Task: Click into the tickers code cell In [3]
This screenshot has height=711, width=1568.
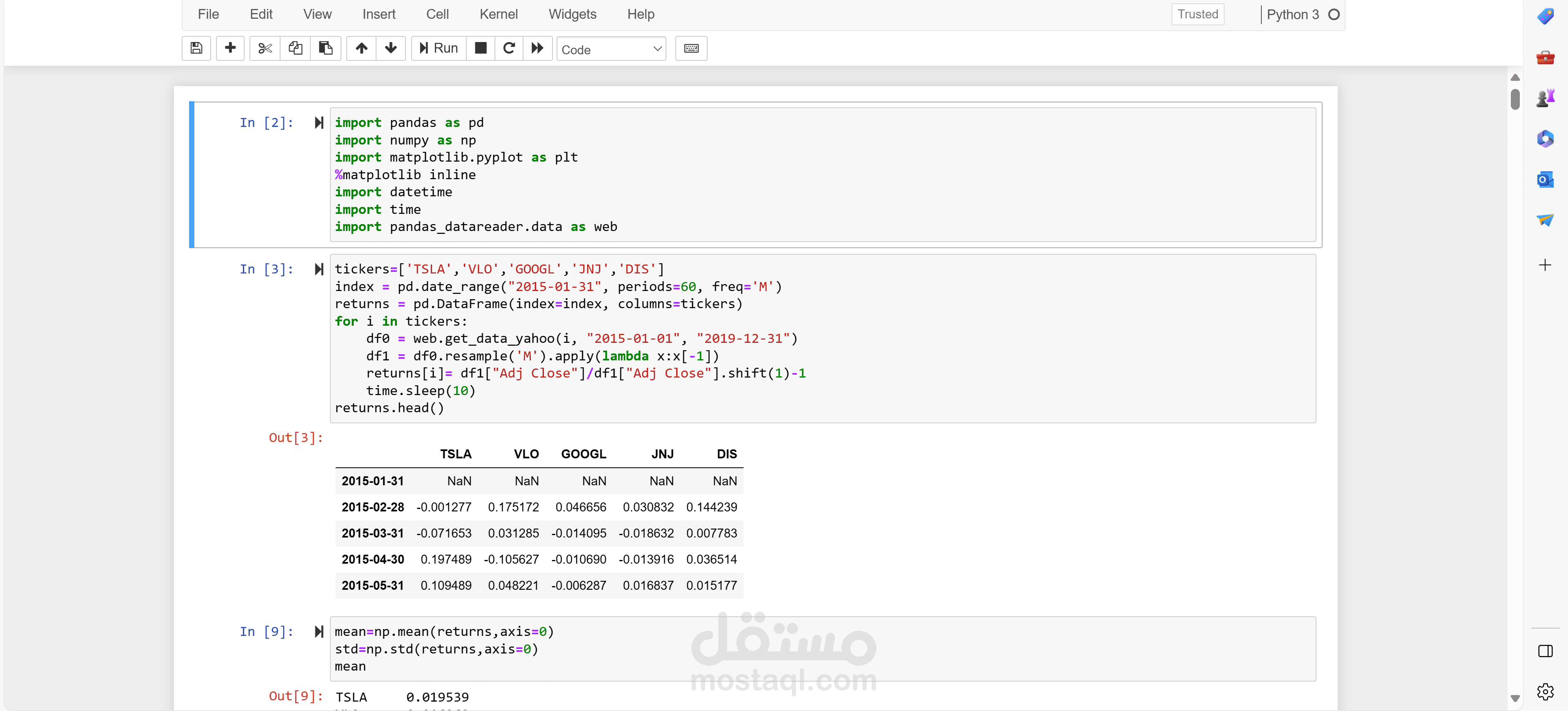Action: 822,338
